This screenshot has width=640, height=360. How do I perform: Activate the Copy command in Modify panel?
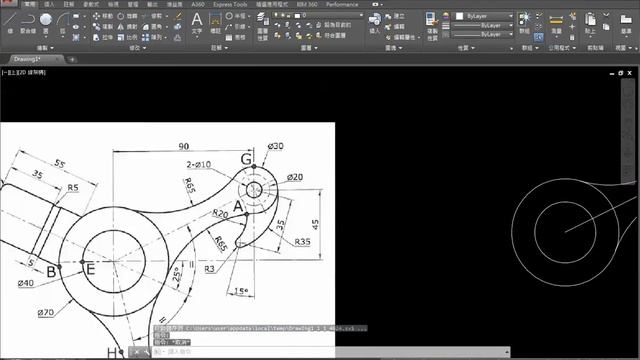point(103,27)
